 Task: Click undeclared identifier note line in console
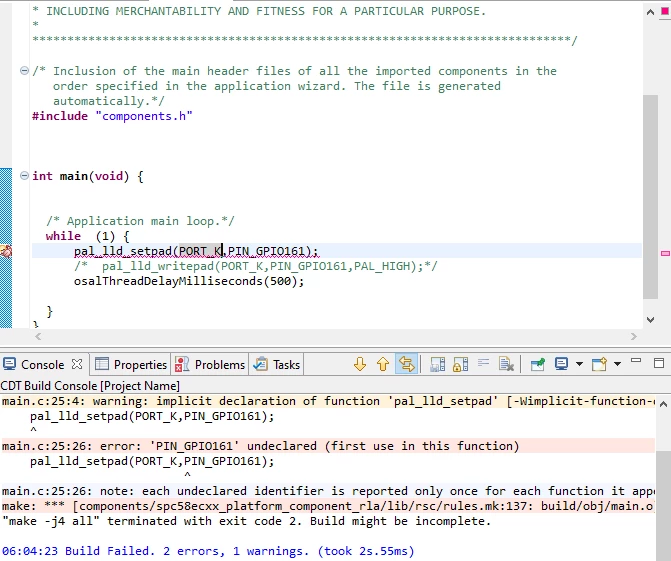(x=328, y=491)
